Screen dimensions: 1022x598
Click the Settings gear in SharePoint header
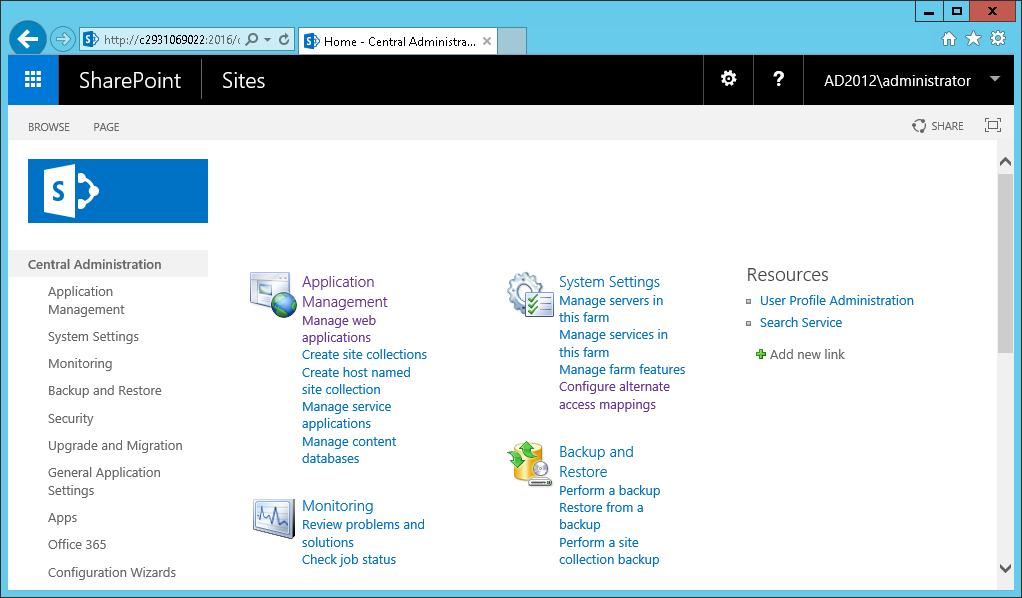point(729,80)
